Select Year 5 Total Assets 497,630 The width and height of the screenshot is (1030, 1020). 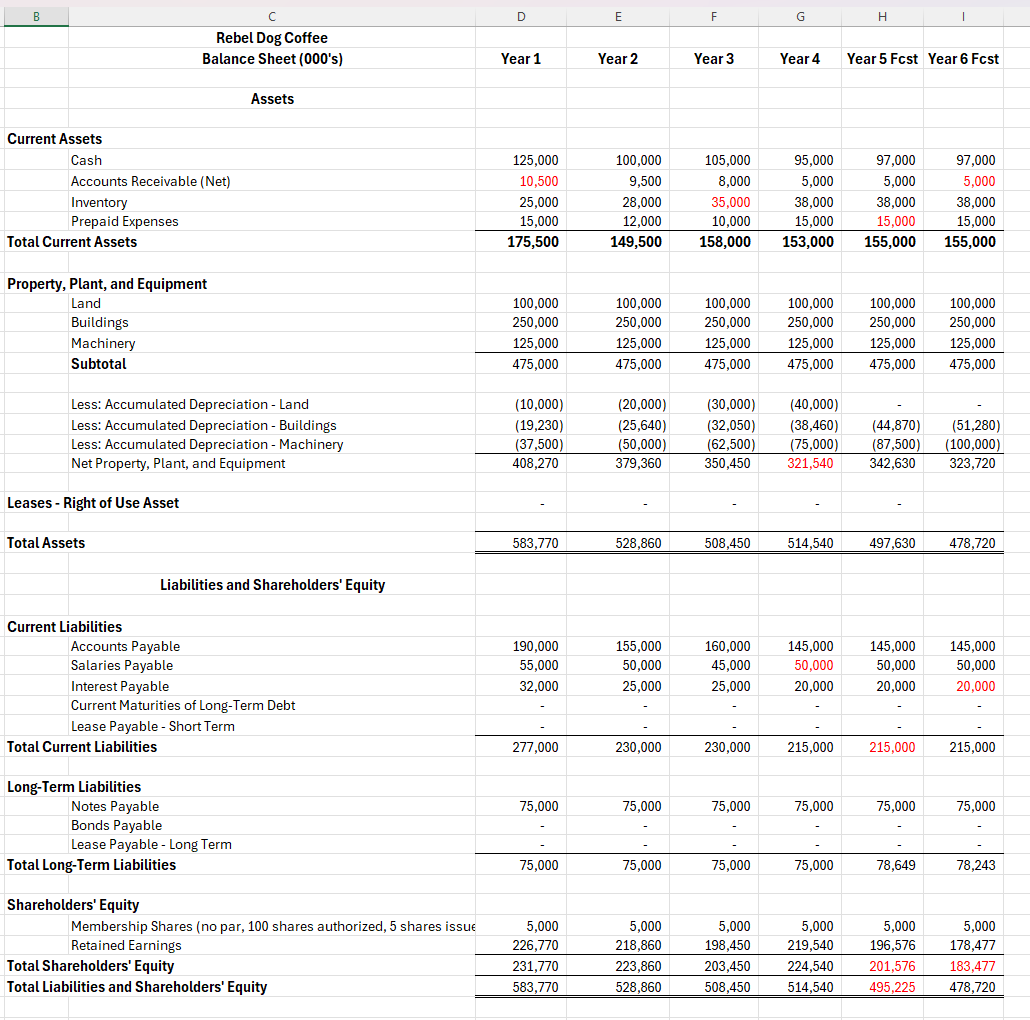[892, 543]
